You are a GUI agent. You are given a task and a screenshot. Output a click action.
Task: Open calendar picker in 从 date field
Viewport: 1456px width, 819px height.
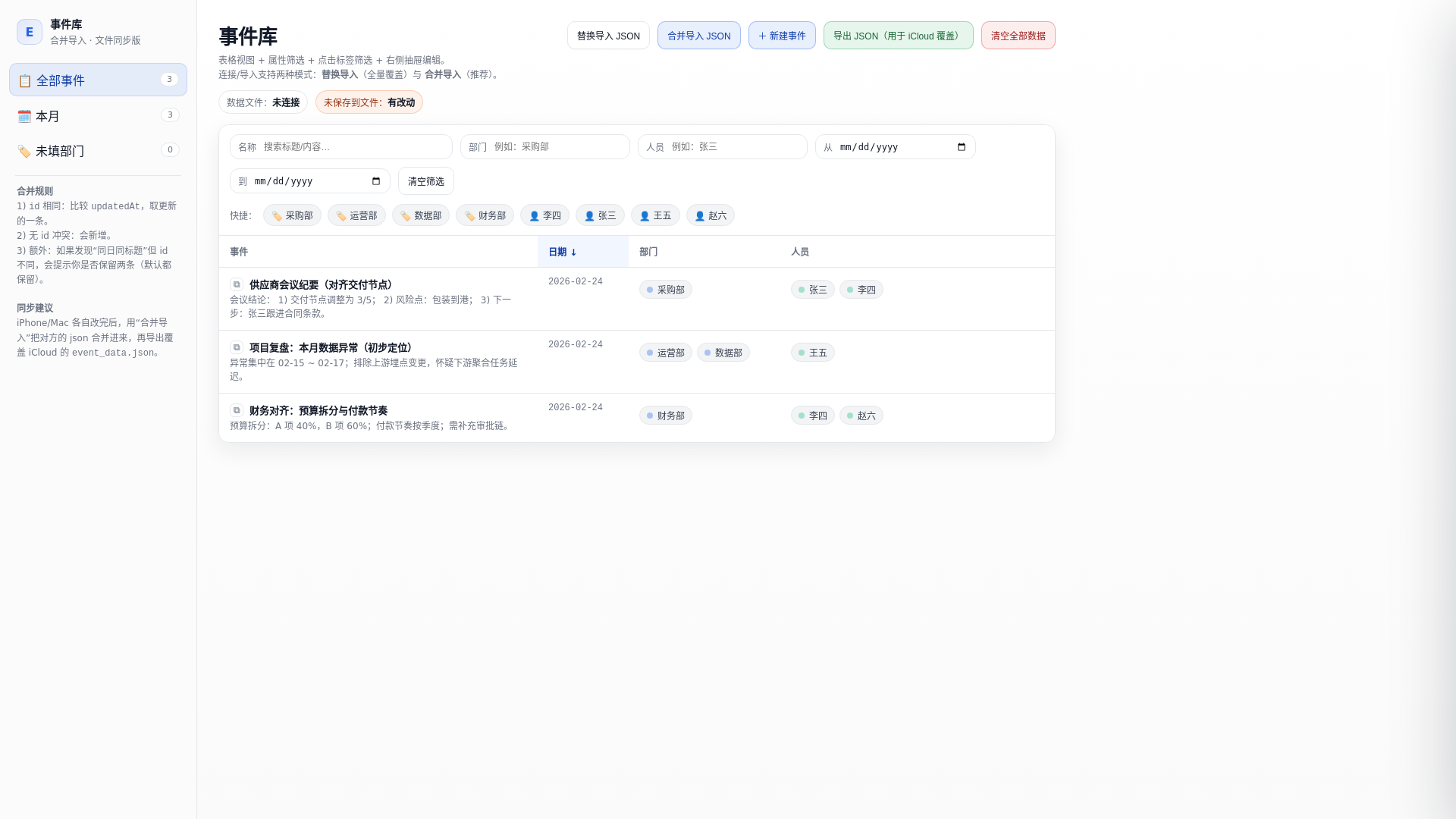coord(962,147)
